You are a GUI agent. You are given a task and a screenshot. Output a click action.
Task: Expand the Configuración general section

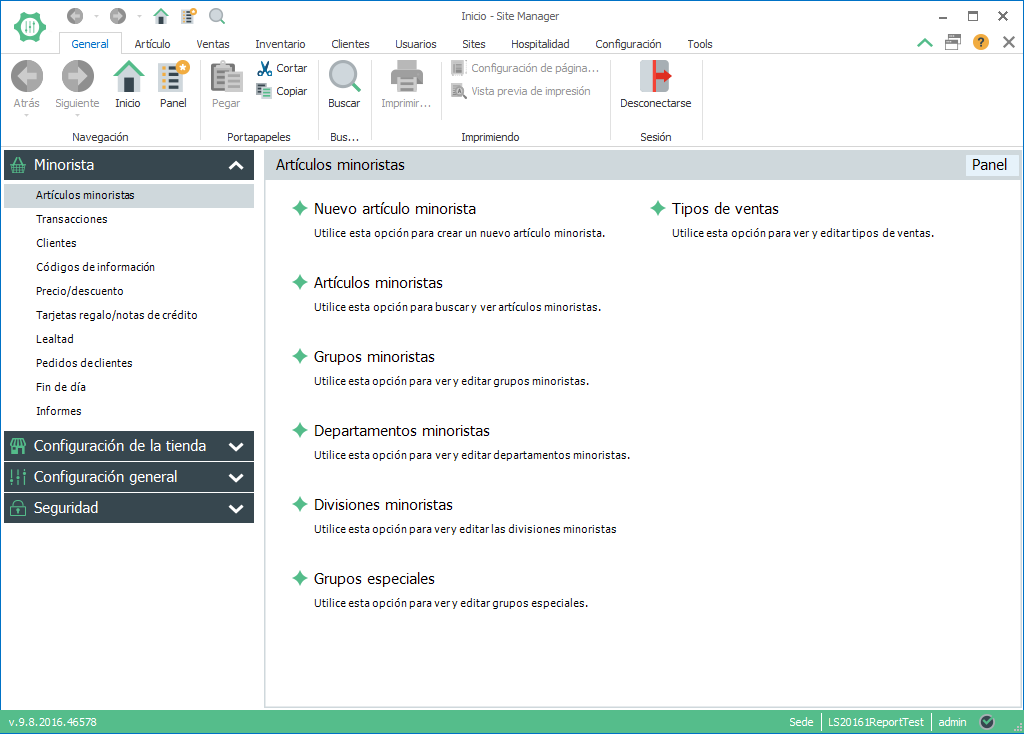pos(236,478)
